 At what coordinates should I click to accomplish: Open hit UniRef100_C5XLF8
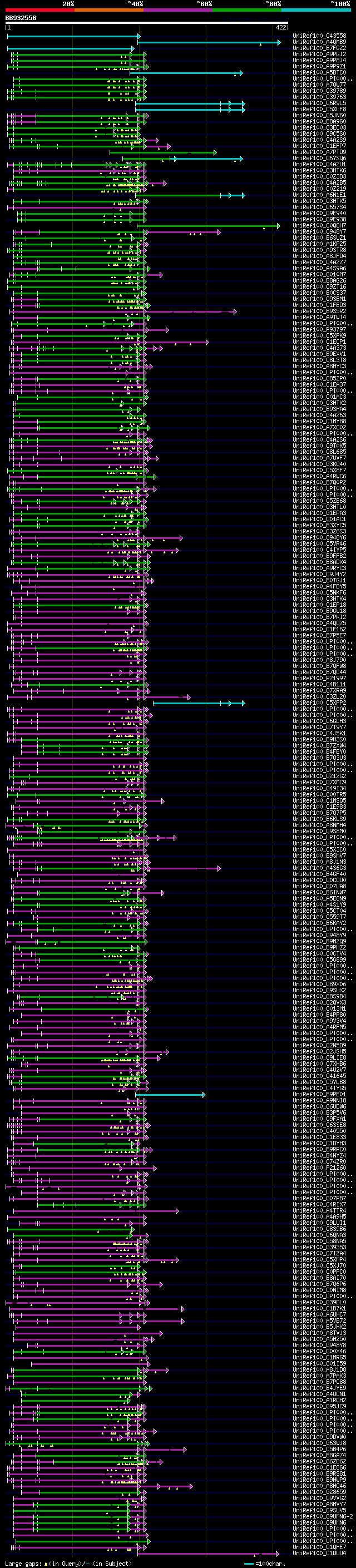[319, 109]
